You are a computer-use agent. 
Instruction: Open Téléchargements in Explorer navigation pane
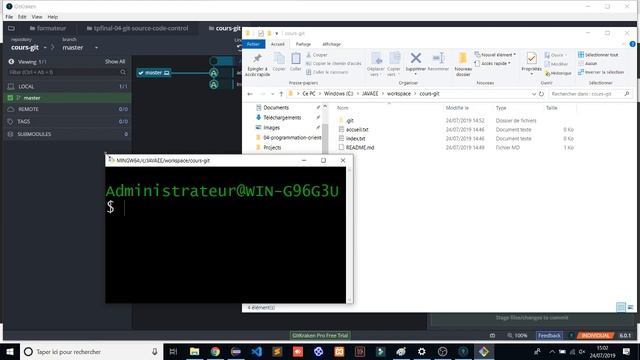282,118
